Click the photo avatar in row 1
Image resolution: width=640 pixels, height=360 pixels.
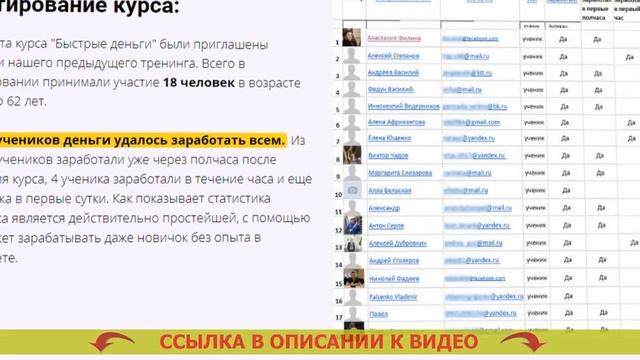pyautogui.click(x=351, y=38)
